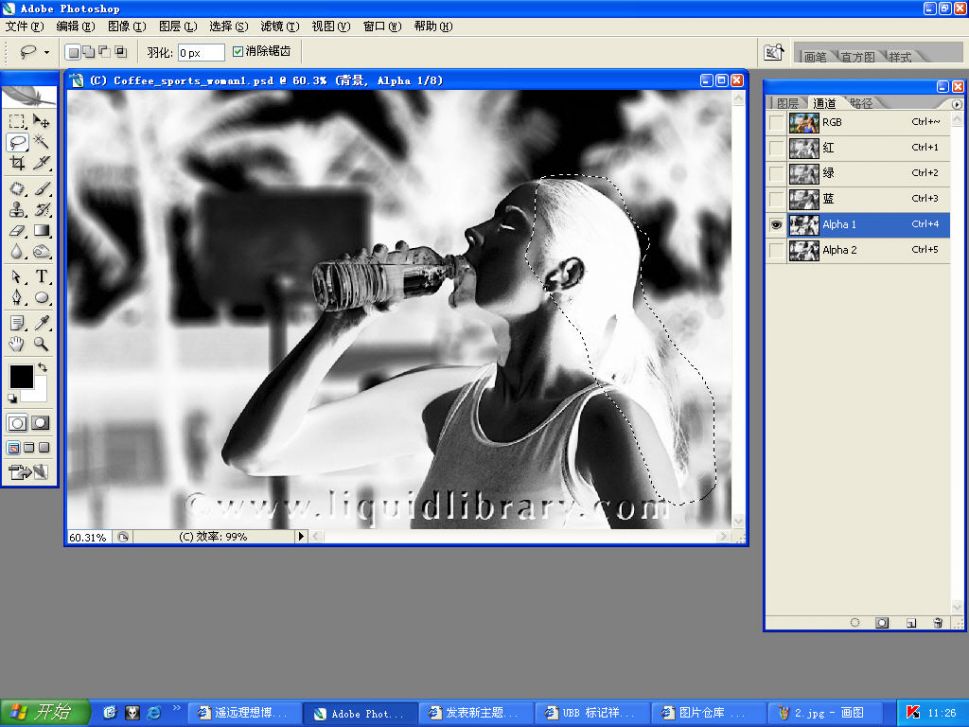This screenshot has width=969, height=727.
Task: Select the Healing Brush tool
Action: pyautogui.click(x=17, y=188)
